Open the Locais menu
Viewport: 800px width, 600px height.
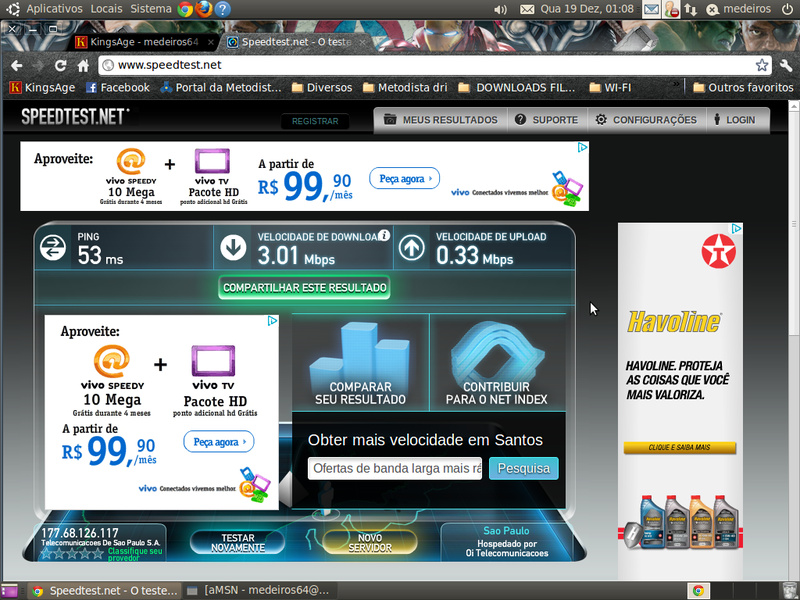pyautogui.click(x=106, y=9)
